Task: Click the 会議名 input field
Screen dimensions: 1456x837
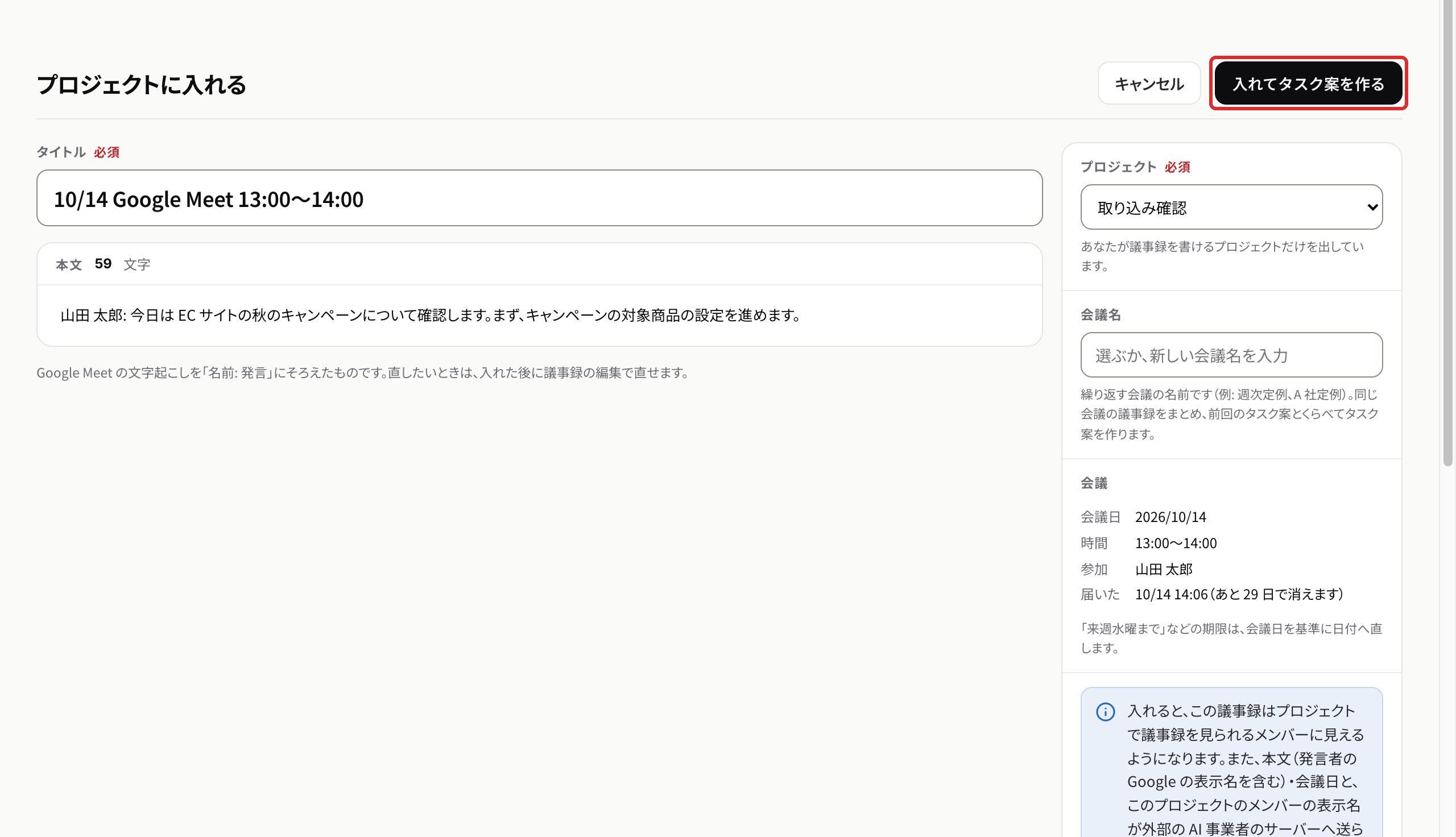Action: click(1231, 355)
